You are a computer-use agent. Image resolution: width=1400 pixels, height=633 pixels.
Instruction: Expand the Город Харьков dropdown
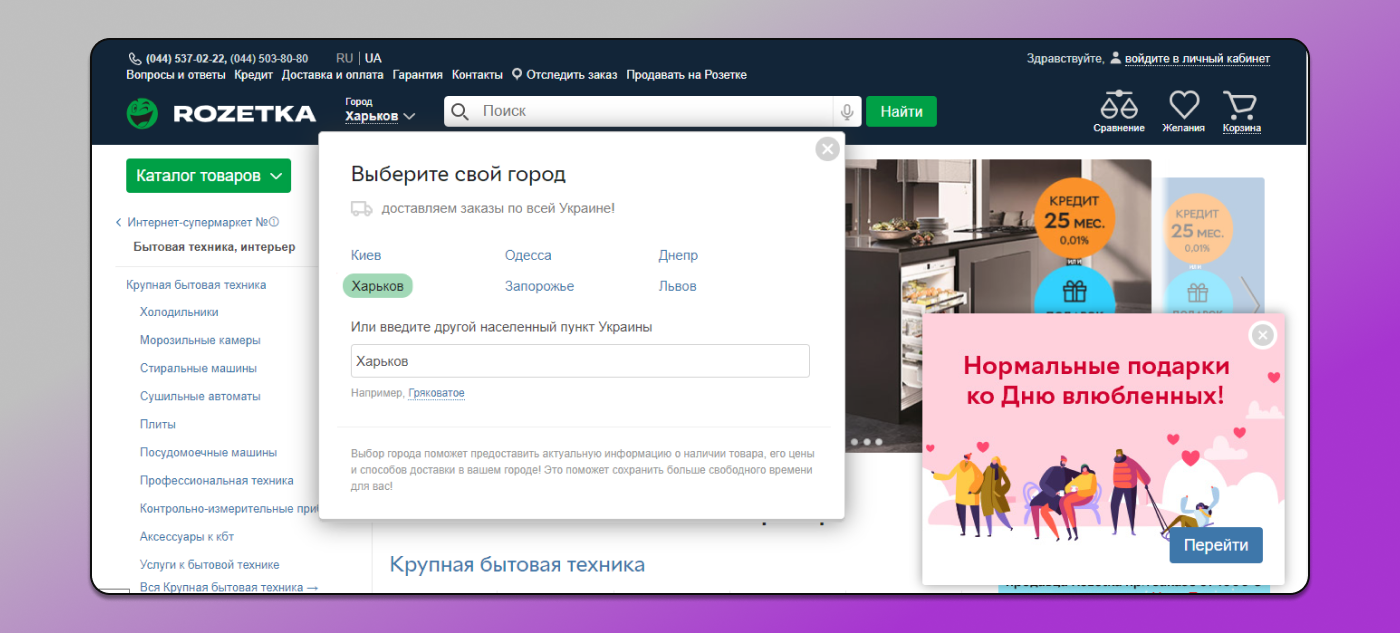[380, 116]
